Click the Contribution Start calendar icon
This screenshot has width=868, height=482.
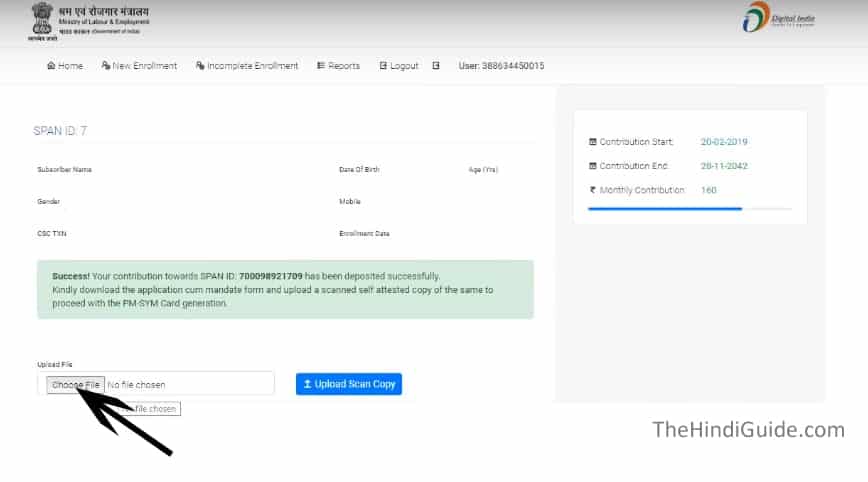tap(593, 142)
